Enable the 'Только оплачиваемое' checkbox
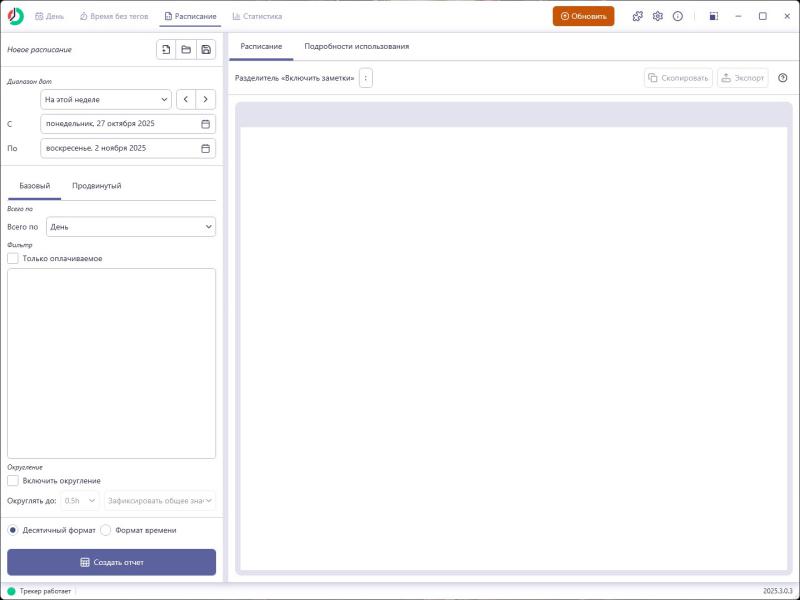 click(13, 258)
